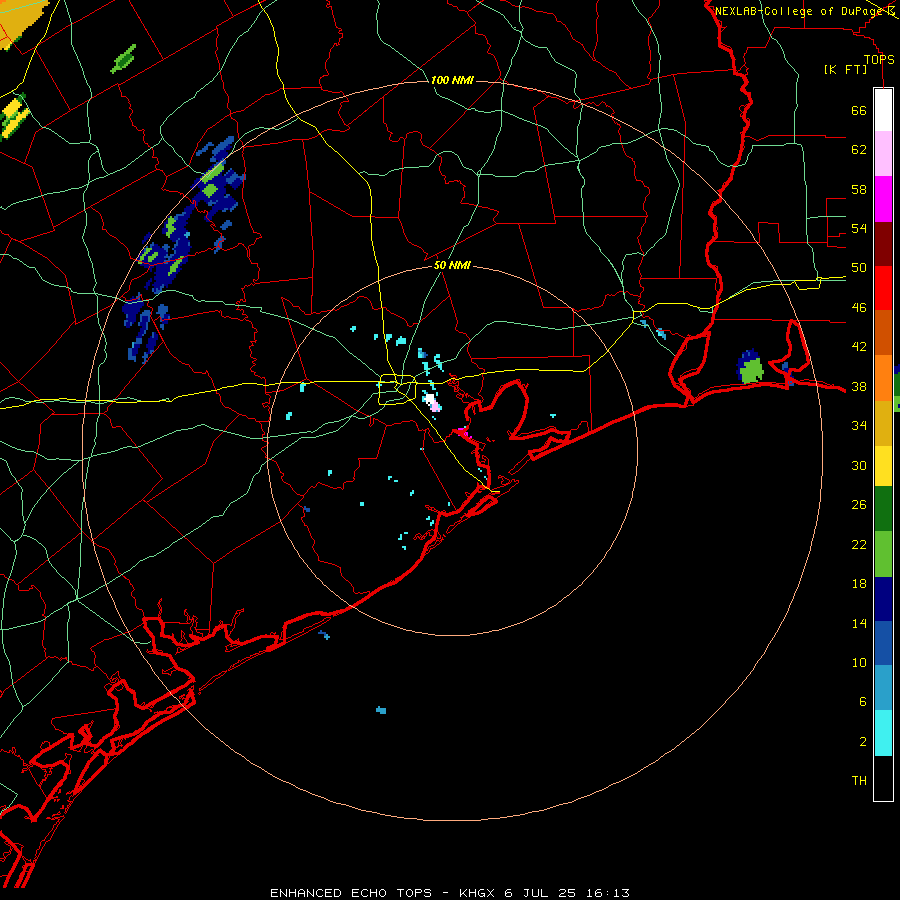This screenshot has width=900, height=900.
Task: Click the 100 NMI range ring label
Action: pos(452,80)
